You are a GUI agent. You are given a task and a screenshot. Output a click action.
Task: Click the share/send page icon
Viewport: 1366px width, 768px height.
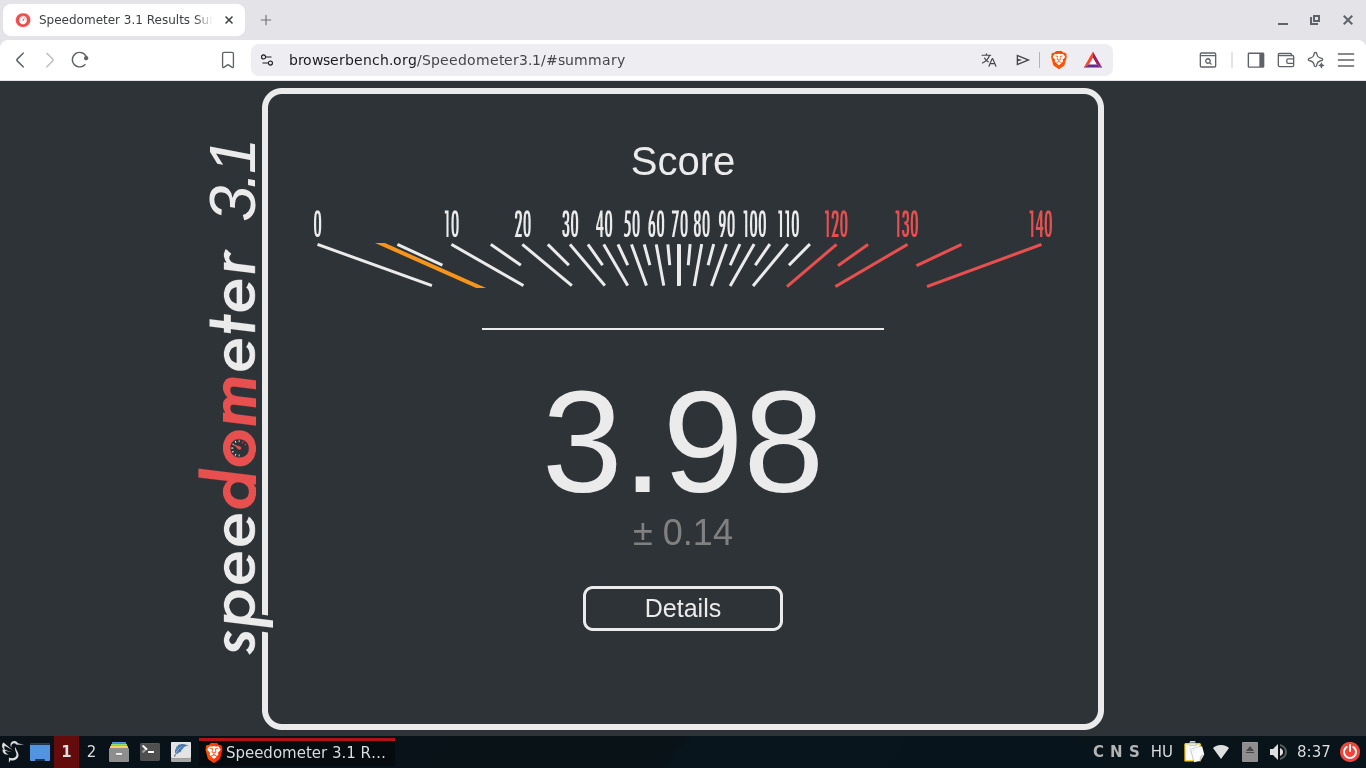1022,60
